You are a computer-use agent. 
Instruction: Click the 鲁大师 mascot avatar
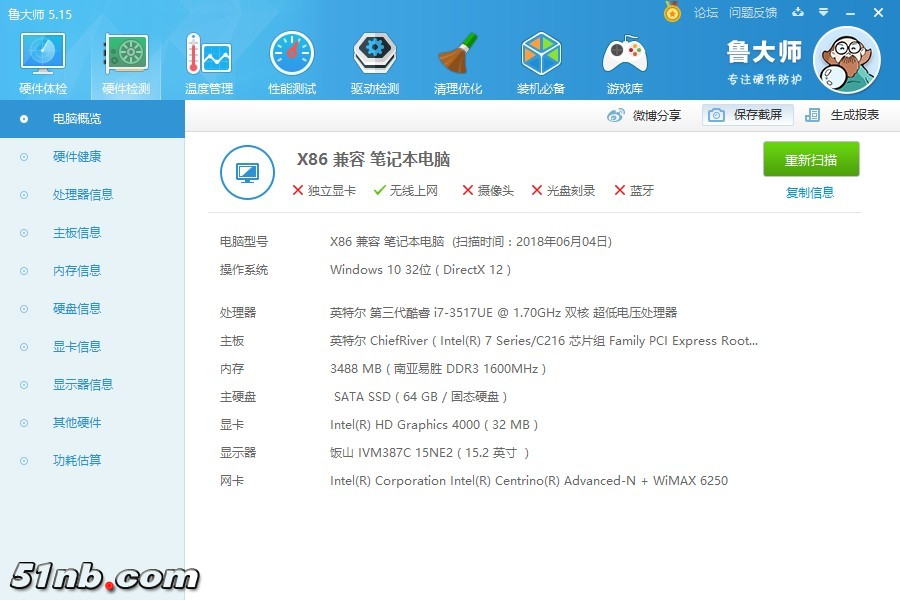pos(846,60)
